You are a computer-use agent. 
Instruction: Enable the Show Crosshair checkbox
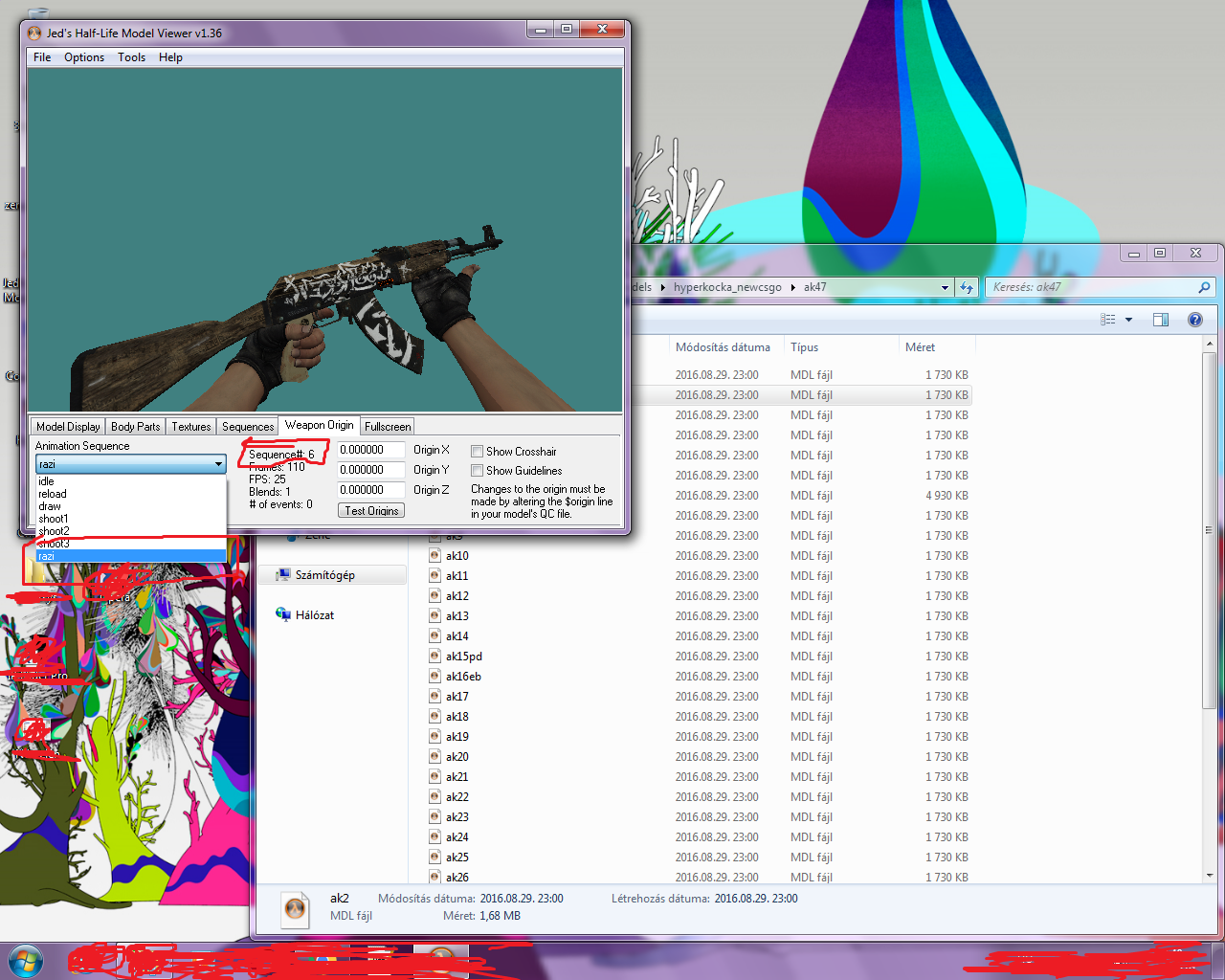(477, 452)
